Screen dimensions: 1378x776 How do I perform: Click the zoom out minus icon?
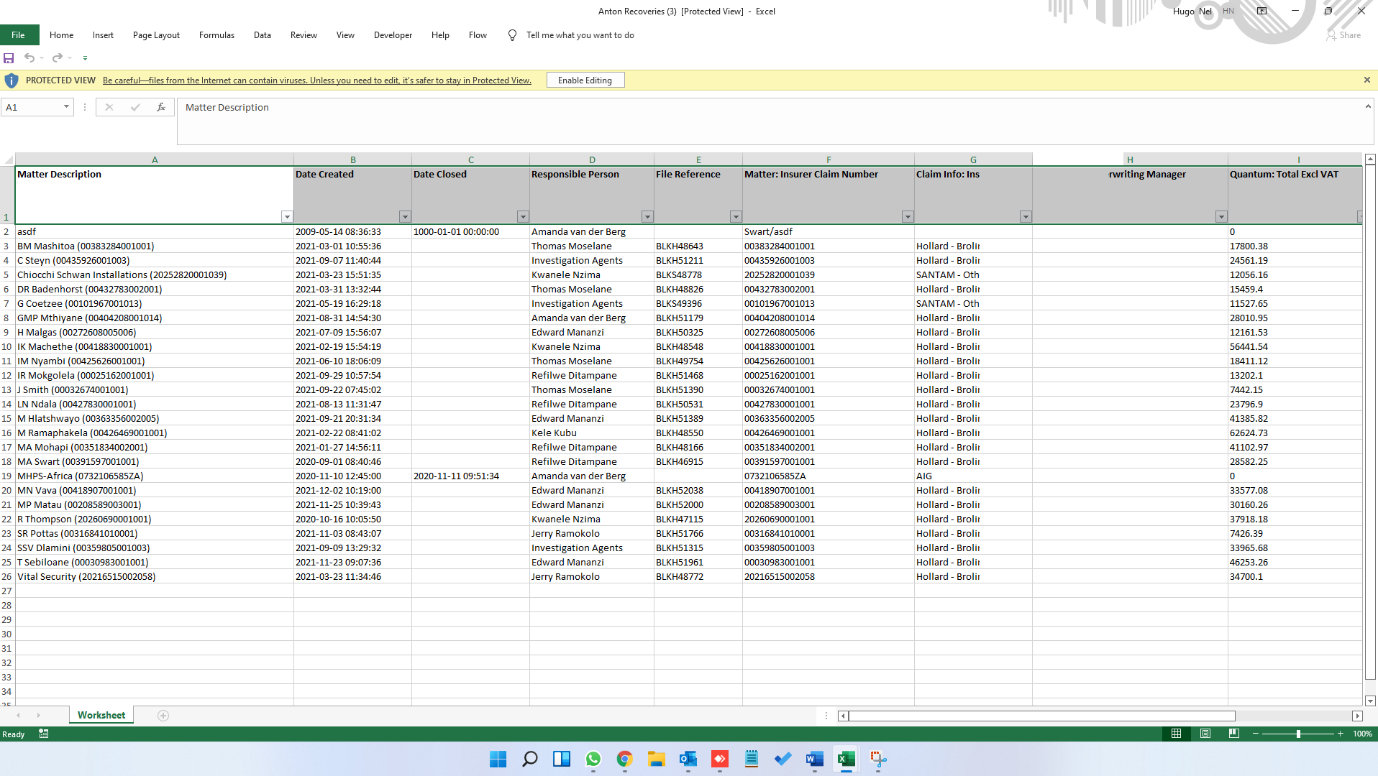click(1256, 734)
